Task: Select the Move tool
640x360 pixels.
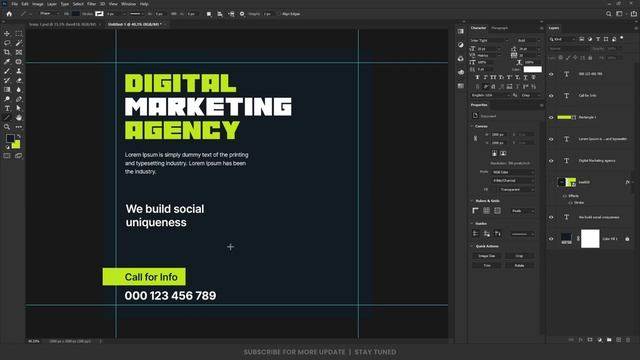Action: tap(7, 33)
